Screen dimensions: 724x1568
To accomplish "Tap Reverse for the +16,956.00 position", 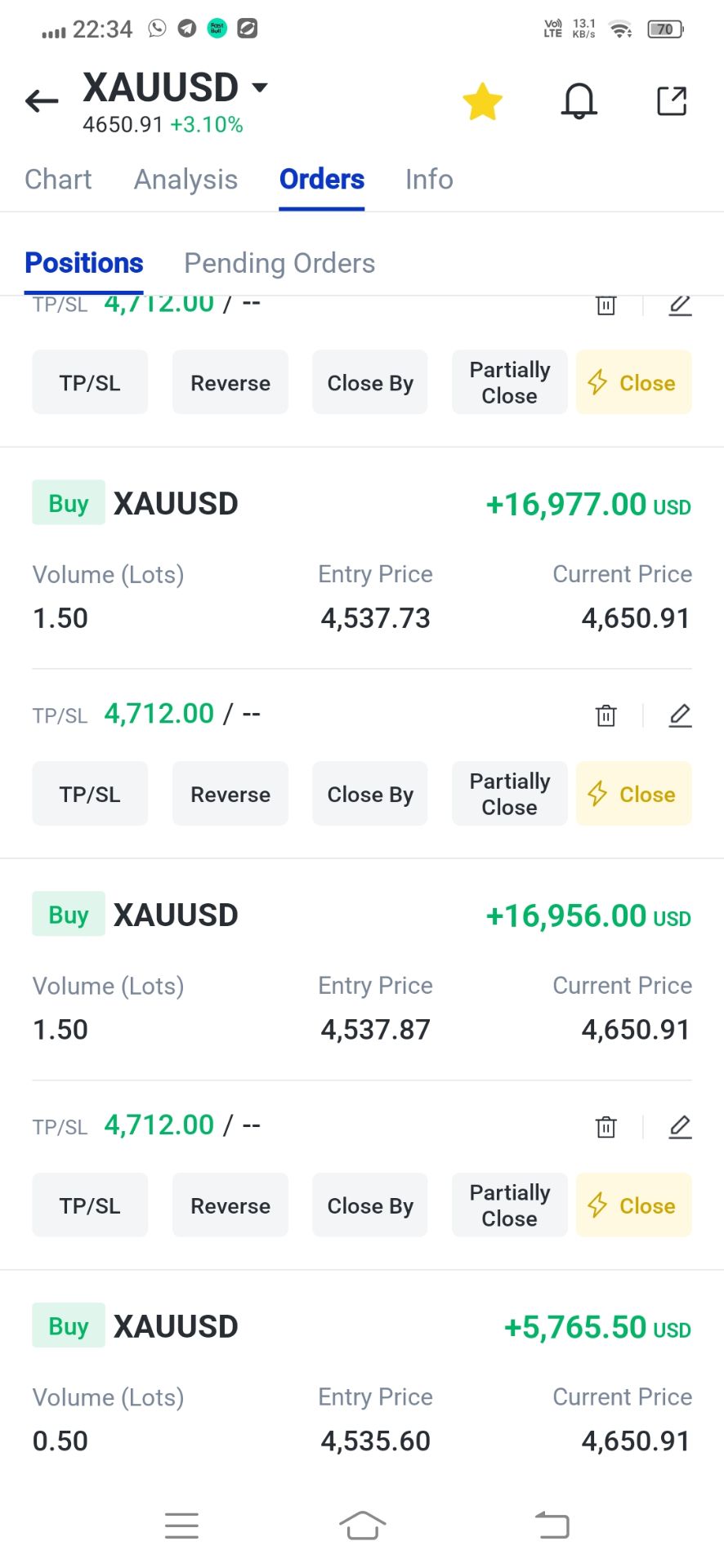I will point(230,1205).
